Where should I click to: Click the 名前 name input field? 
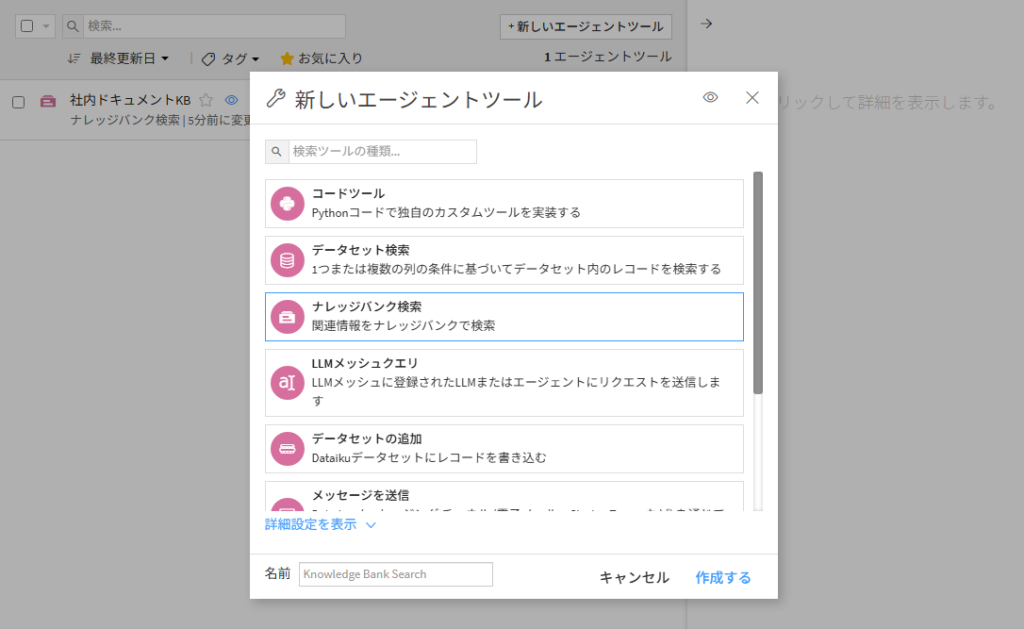[395, 574]
